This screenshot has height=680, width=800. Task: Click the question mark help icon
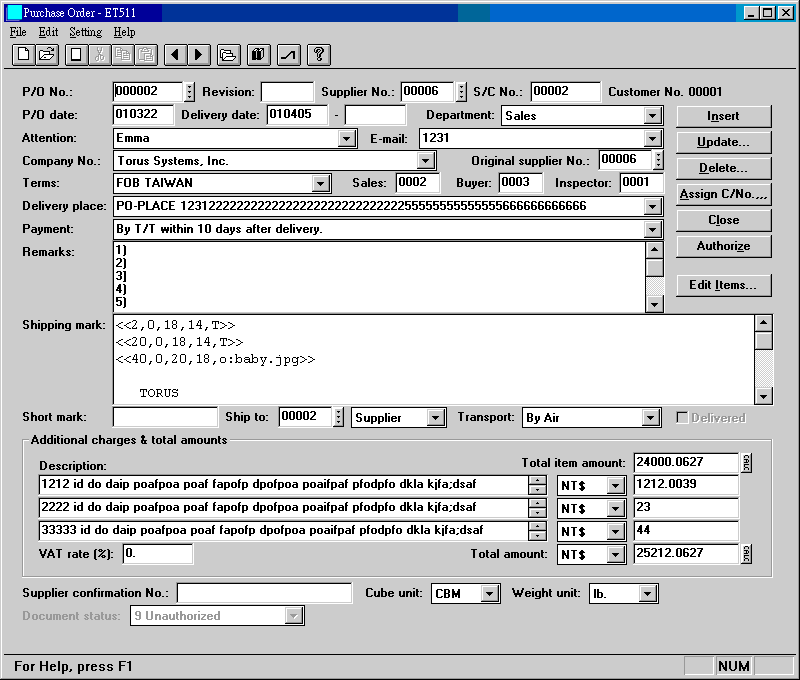click(x=319, y=55)
